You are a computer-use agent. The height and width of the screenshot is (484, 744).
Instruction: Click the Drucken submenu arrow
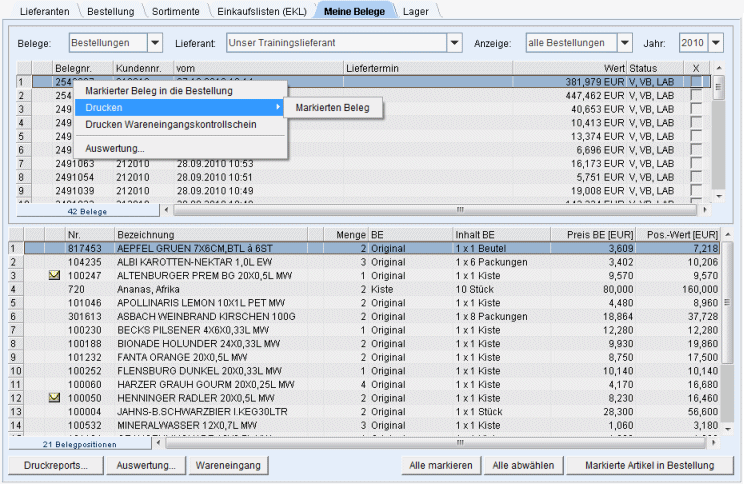point(278,107)
